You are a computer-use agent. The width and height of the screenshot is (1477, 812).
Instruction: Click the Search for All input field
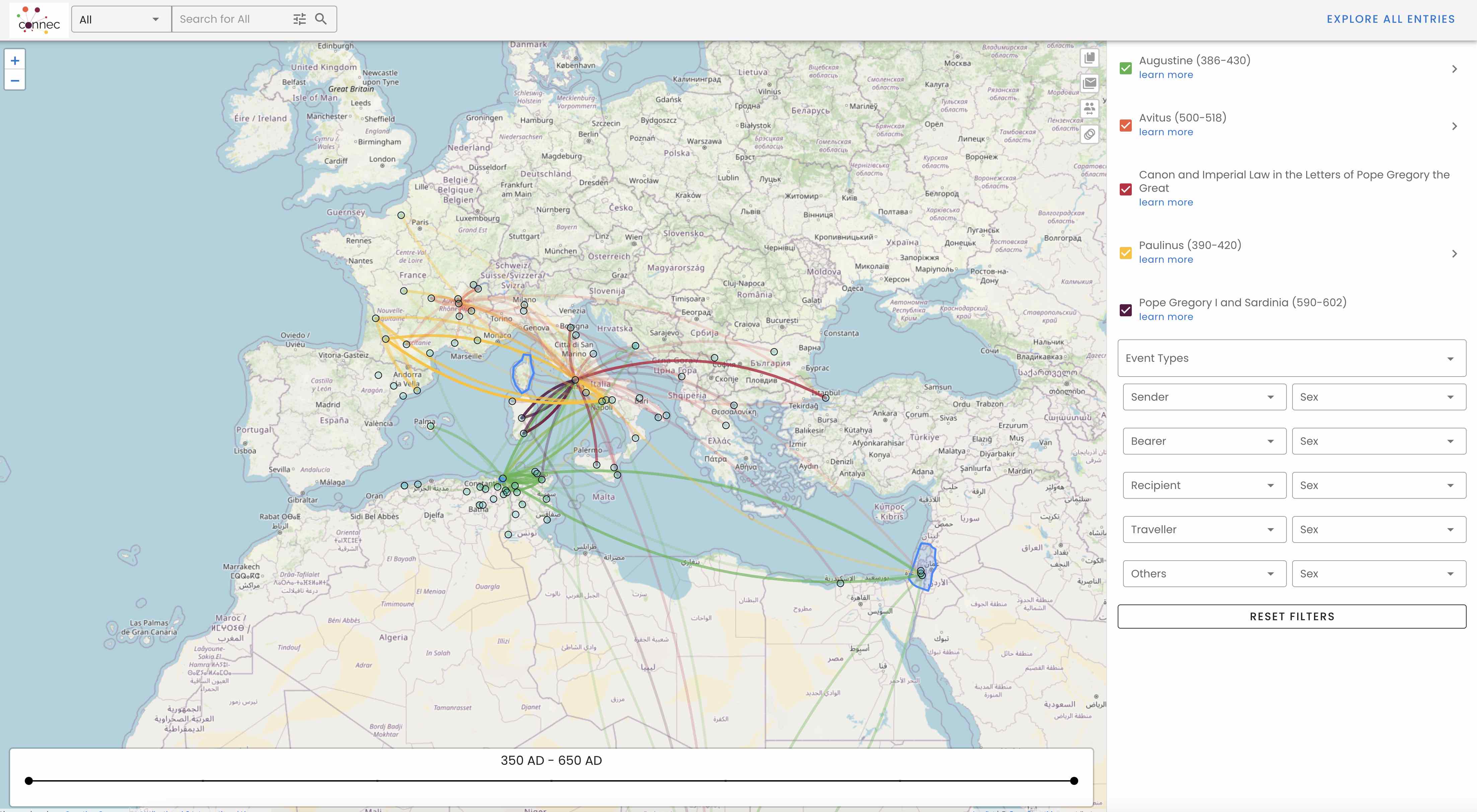232,19
